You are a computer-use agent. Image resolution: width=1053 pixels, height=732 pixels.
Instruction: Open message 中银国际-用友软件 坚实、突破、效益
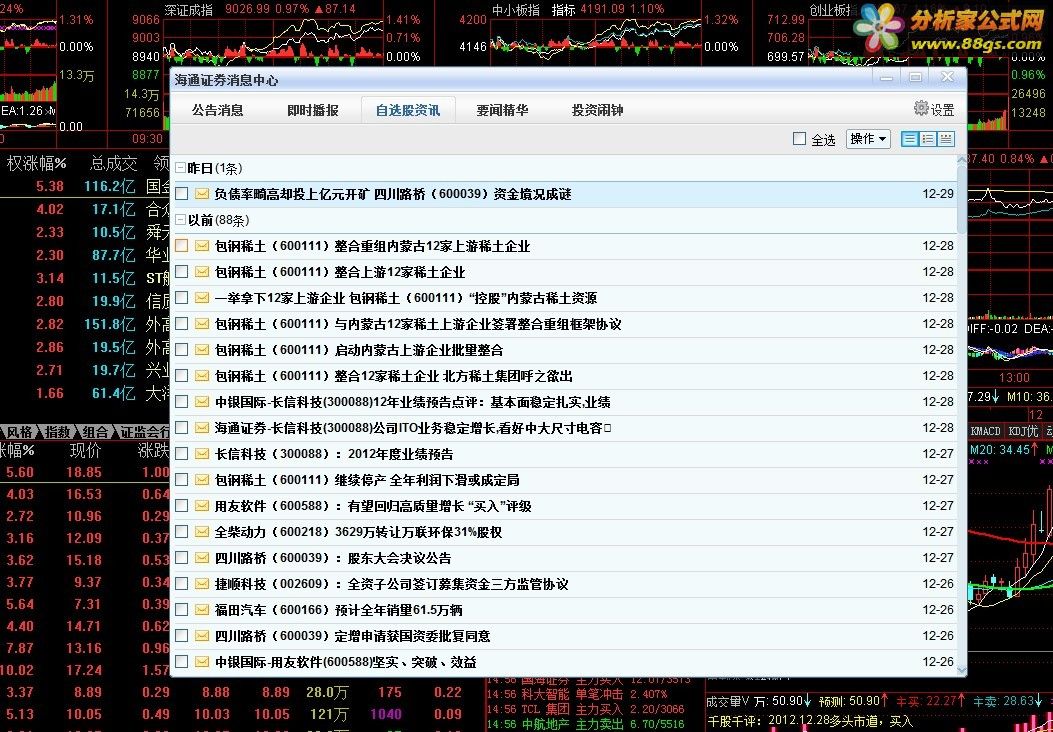coord(346,662)
